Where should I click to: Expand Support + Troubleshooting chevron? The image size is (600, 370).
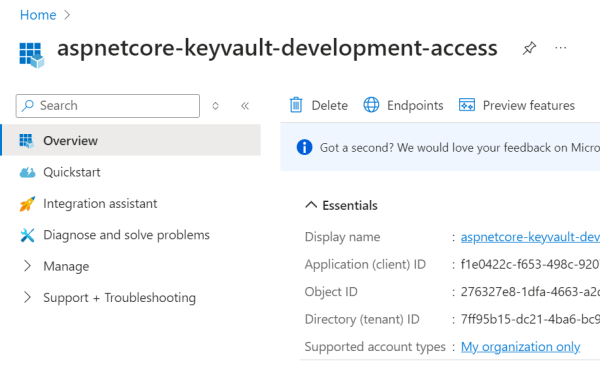(27, 297)
